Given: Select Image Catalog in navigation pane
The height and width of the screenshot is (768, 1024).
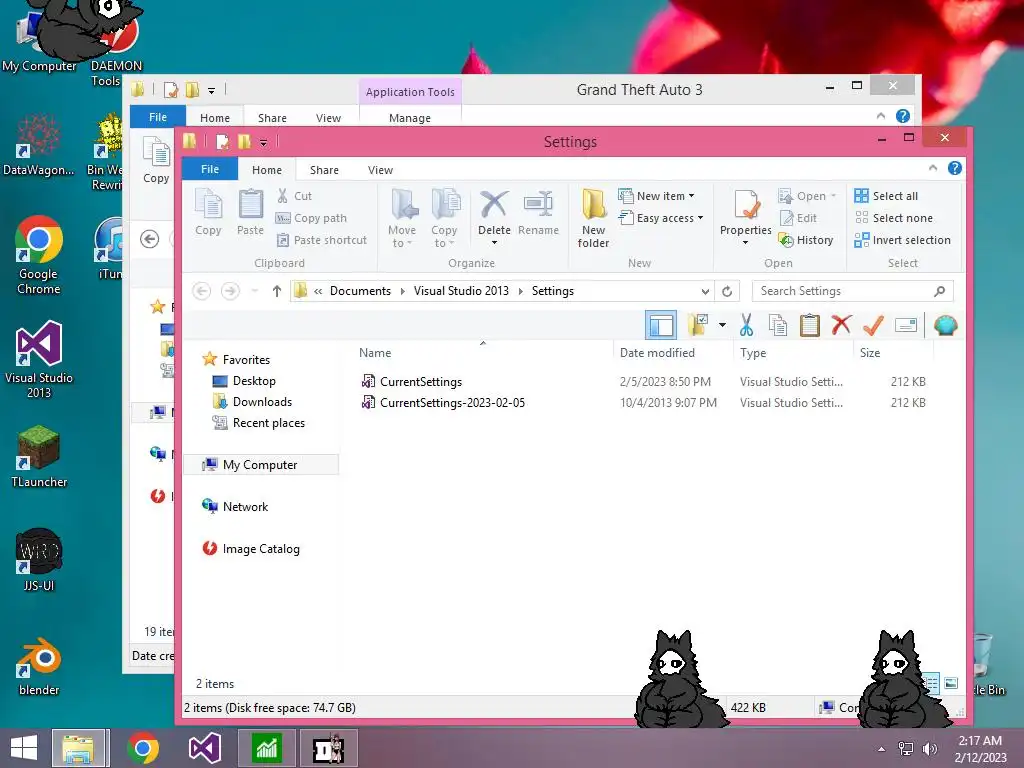Looking at the screenshot, I should 261,549.
